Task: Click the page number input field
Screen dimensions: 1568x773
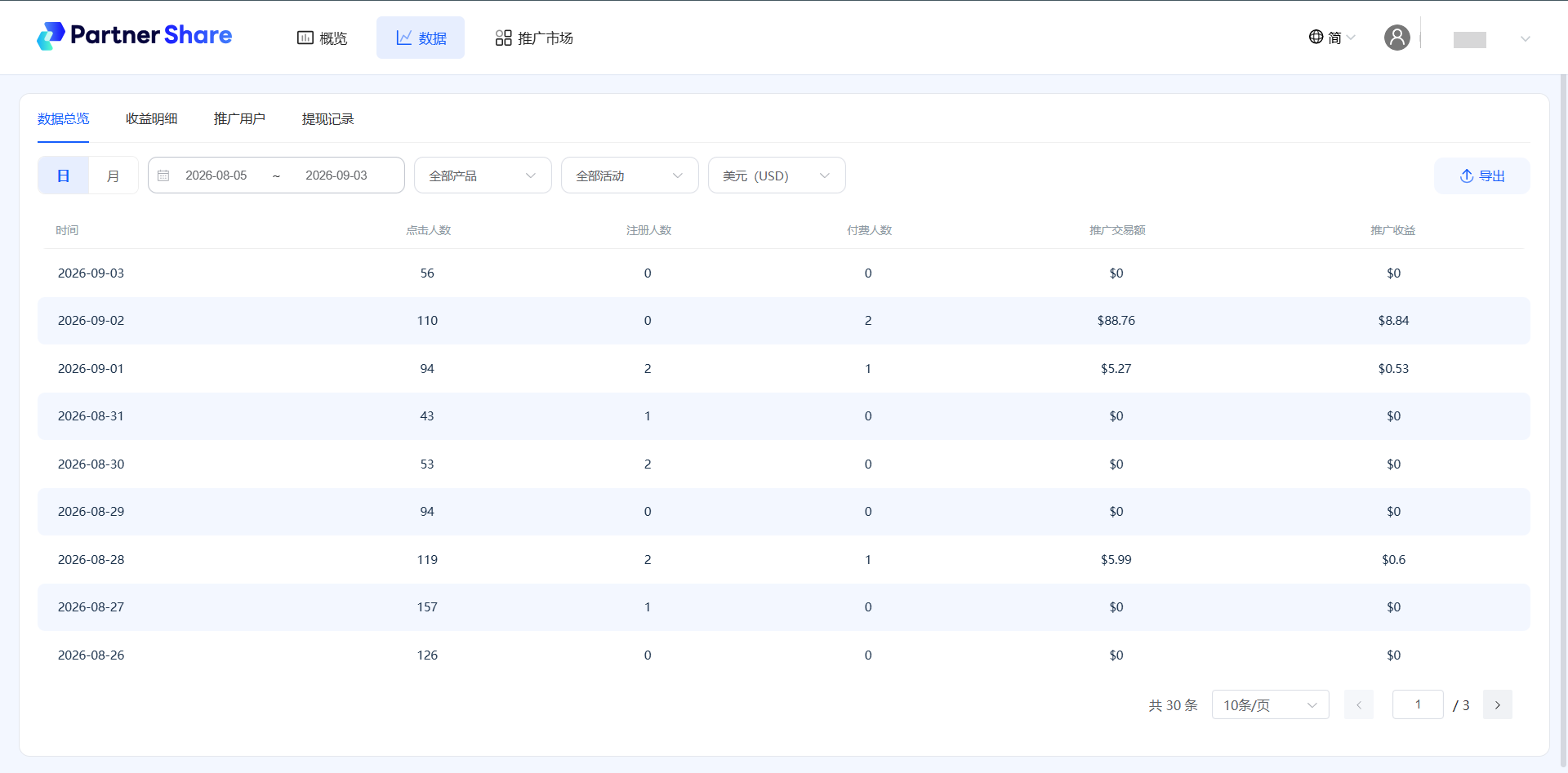Action: [x=1418, y=704]
